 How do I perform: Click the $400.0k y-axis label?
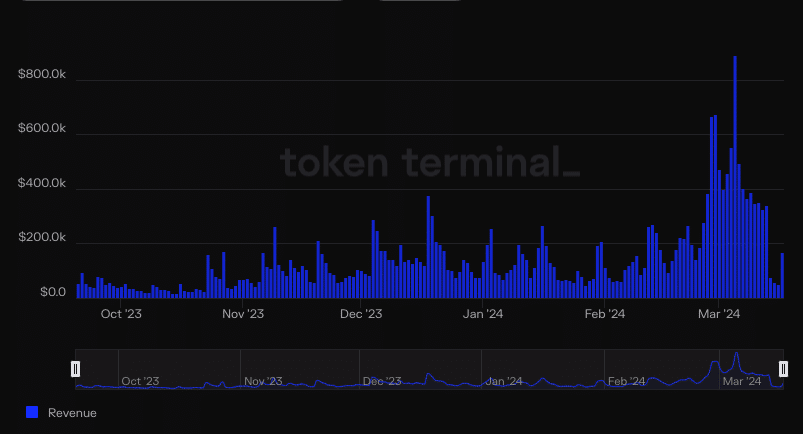click(x=42, y=183)
